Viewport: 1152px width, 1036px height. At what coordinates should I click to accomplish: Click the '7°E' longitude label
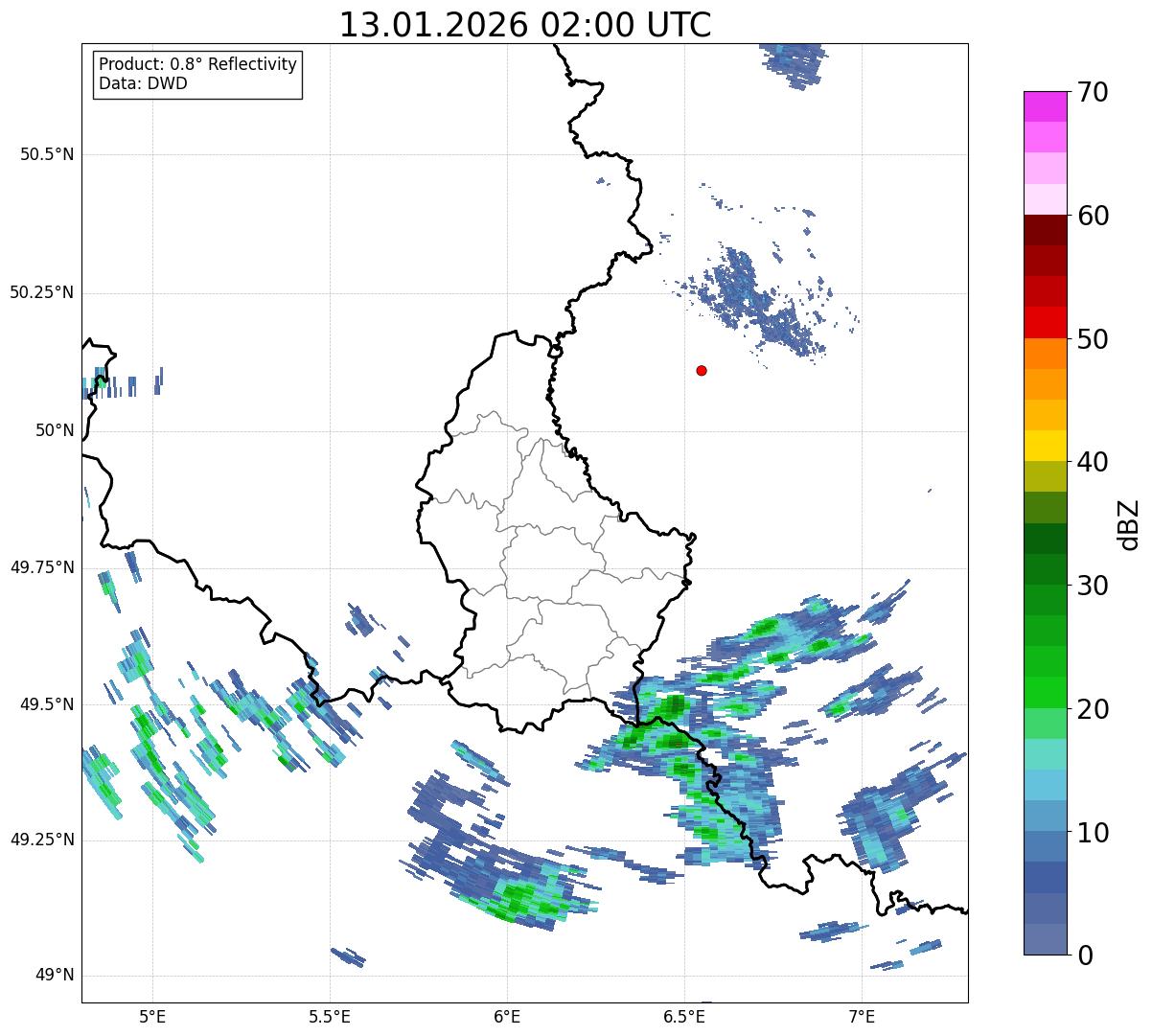click(x=862, y=1016)
